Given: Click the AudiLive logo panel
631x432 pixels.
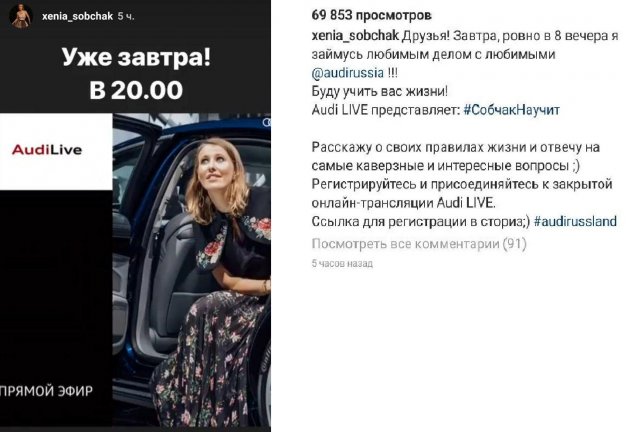Looking at the screenshot, I should point(56,151).
